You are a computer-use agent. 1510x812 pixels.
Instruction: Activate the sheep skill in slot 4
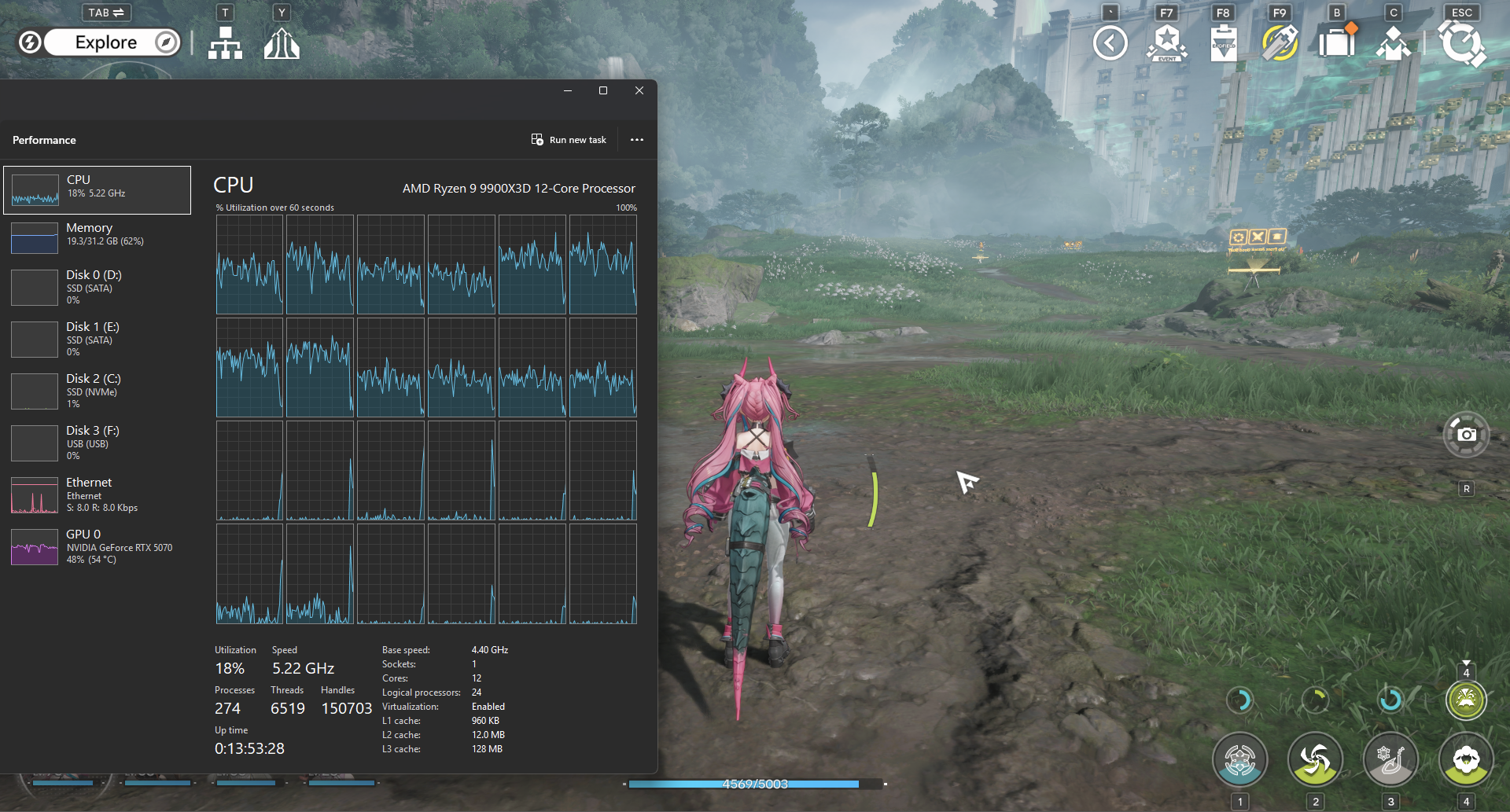[1466, 760]
